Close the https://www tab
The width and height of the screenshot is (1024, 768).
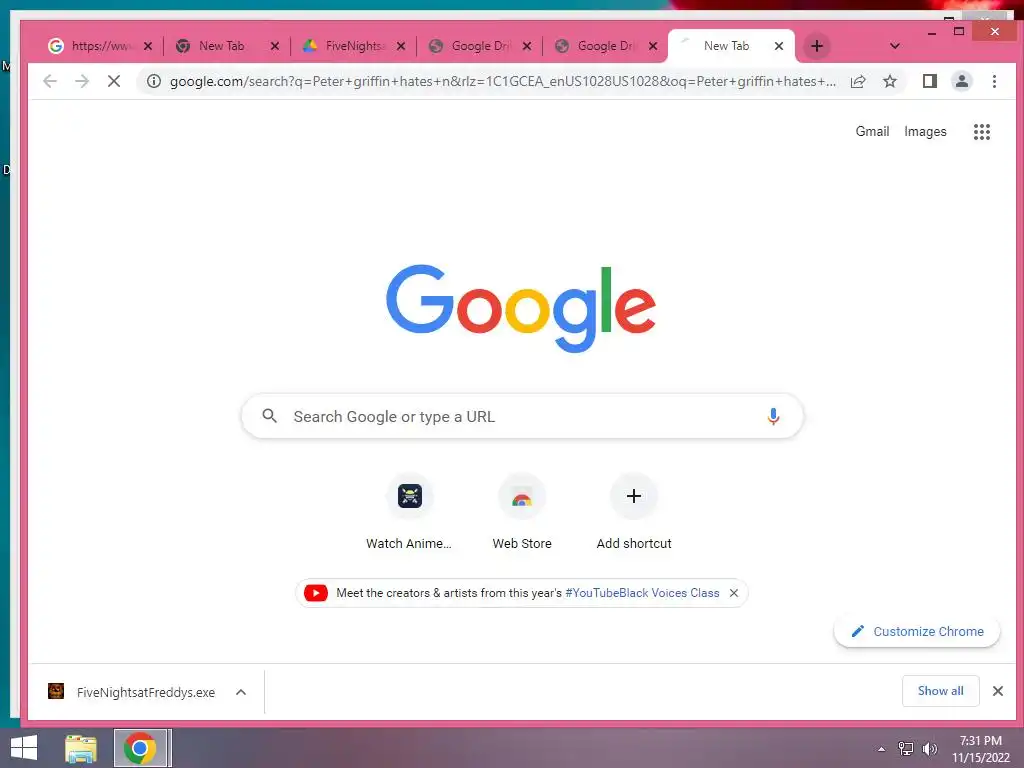click(148, 46)
